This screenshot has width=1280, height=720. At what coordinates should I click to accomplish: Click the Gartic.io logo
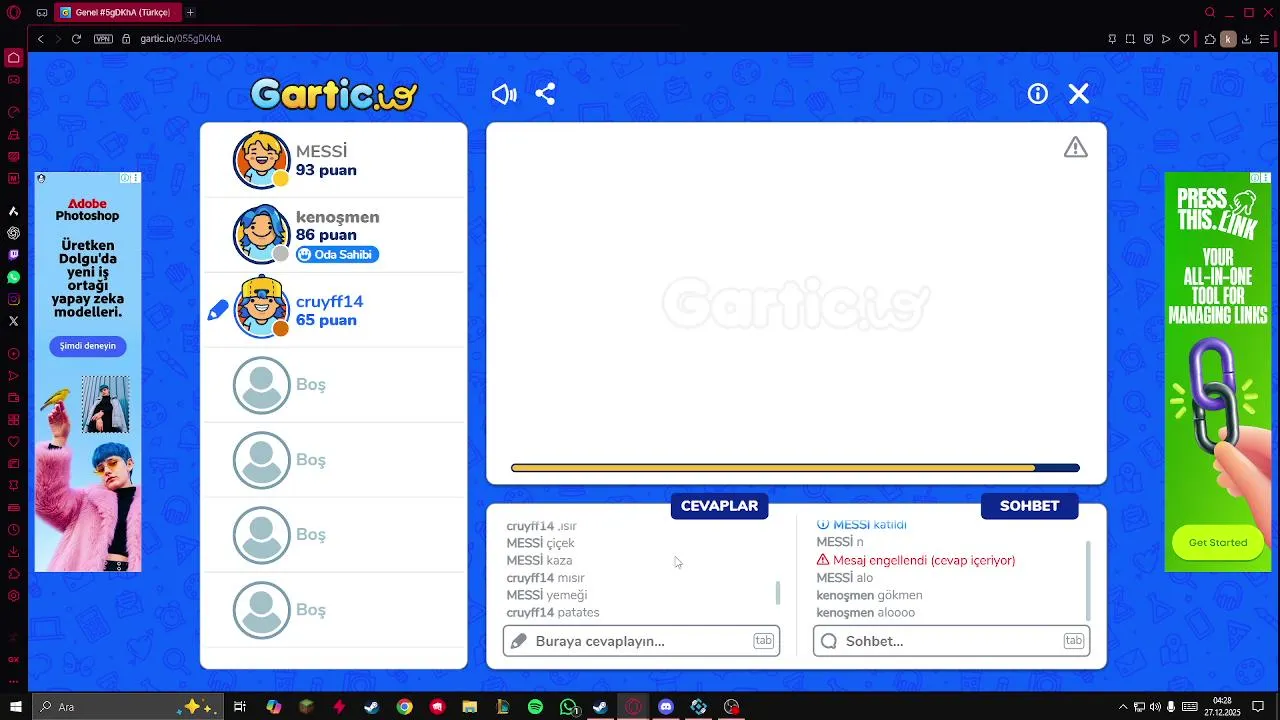[x=334, y=94]
